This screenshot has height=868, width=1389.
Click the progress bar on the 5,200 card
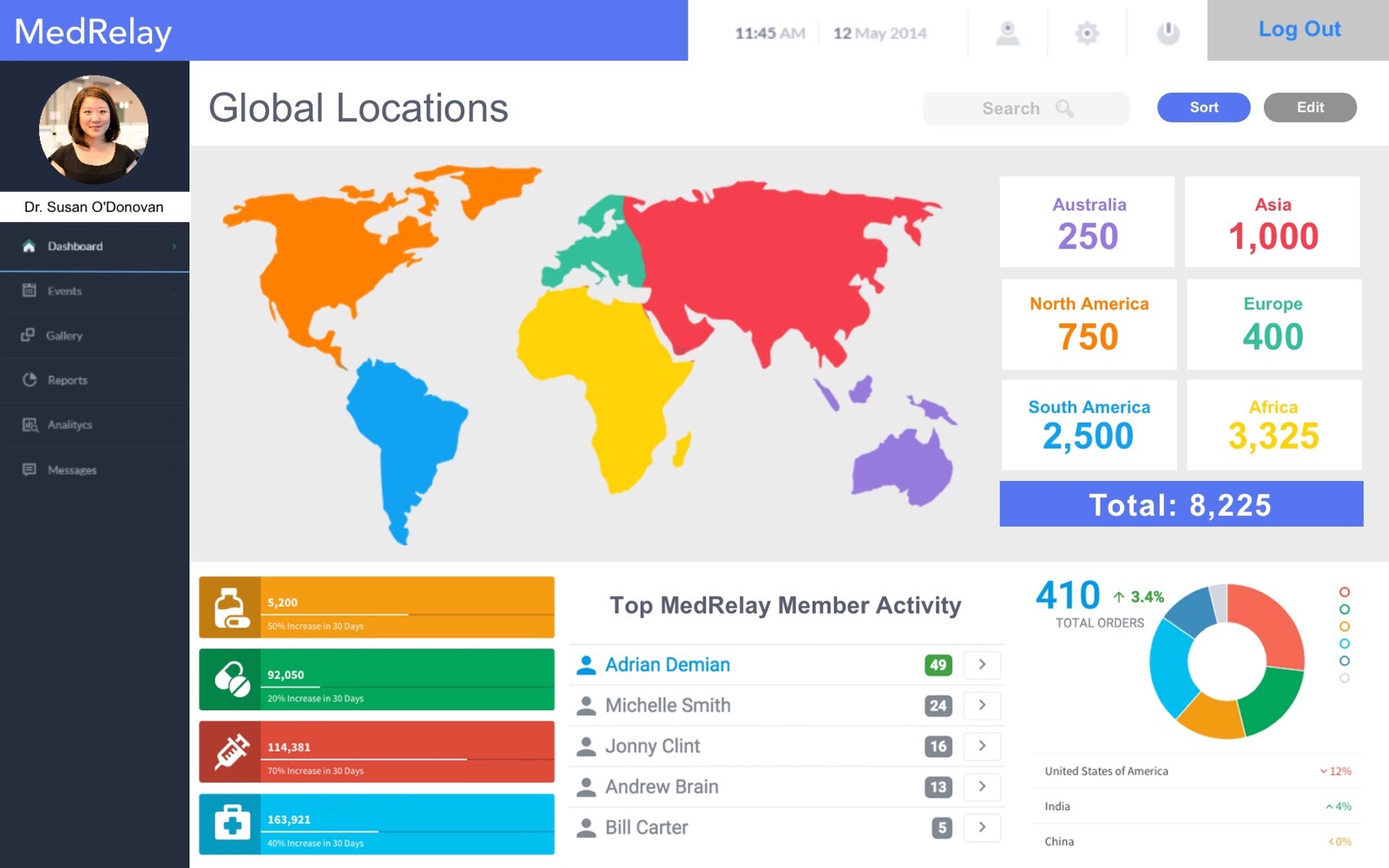tap(407, 615)
